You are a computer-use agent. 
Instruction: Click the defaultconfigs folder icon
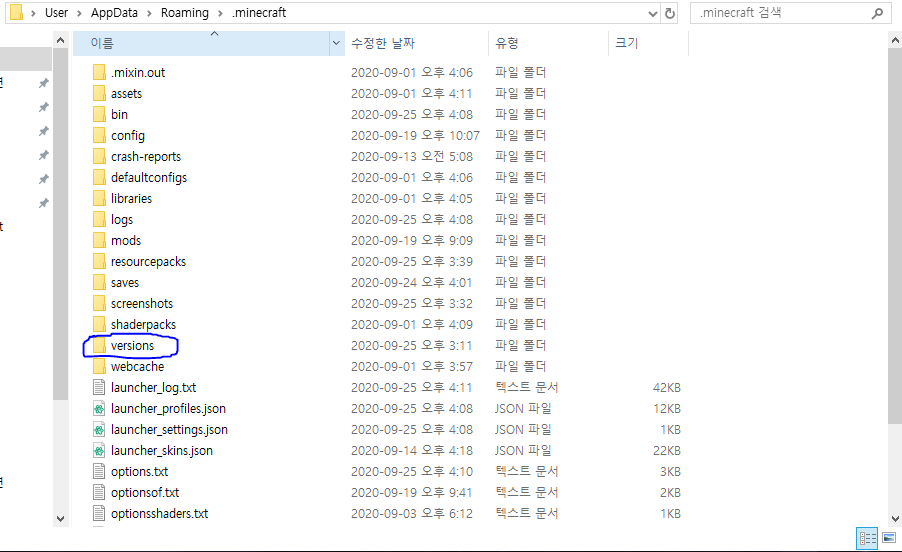click(99, 177)
